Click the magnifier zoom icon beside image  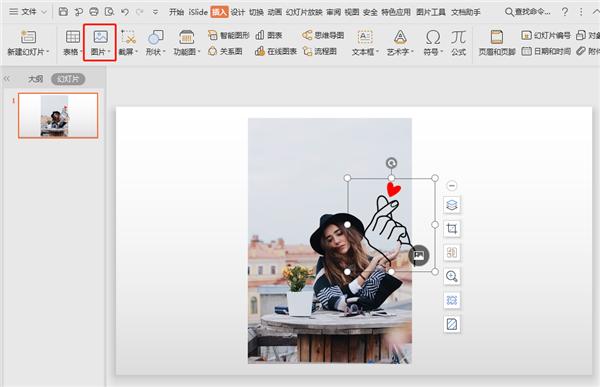click(452, 276)
